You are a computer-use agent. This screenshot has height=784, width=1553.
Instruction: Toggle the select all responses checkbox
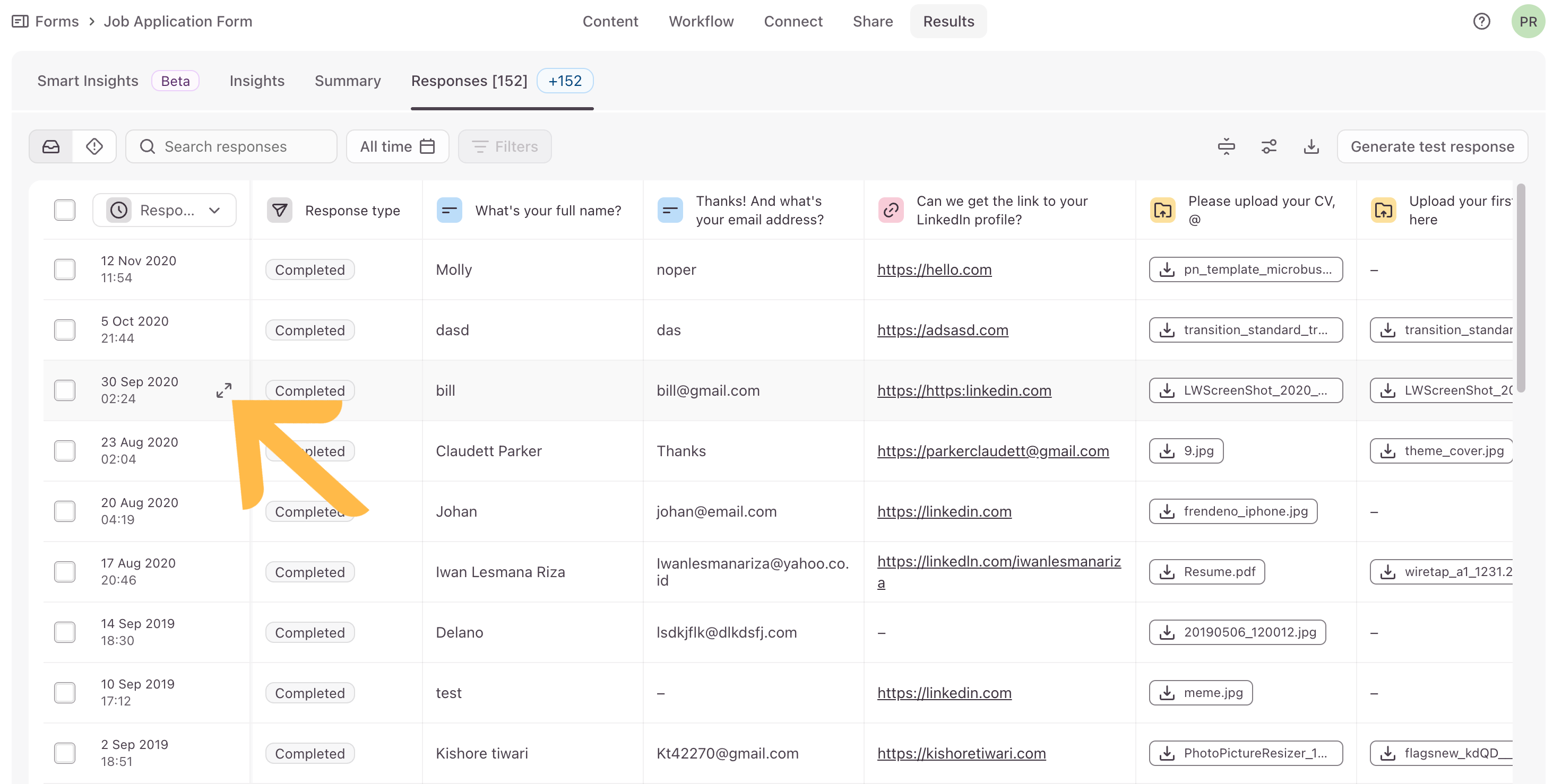65,210
